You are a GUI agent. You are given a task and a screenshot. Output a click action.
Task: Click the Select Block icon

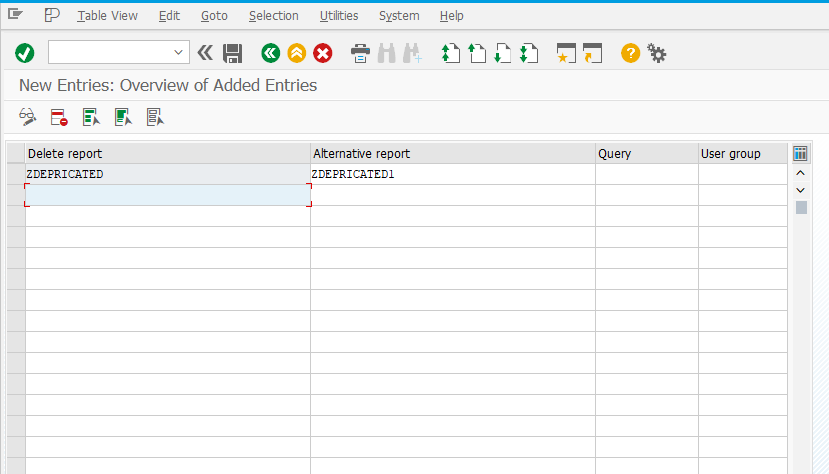click(x=123, y=117)
